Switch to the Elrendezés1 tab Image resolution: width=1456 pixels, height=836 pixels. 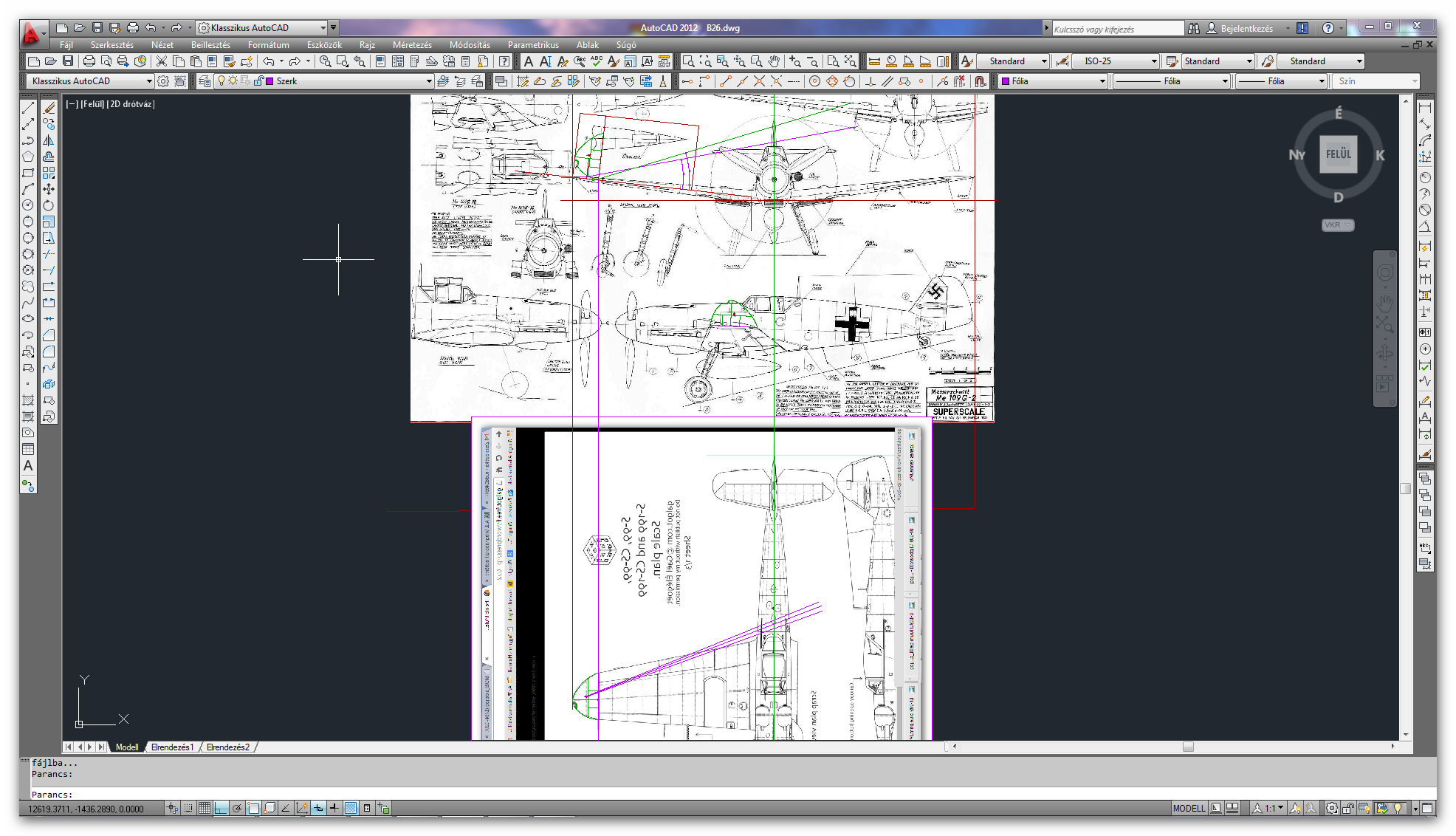point(172,747)
